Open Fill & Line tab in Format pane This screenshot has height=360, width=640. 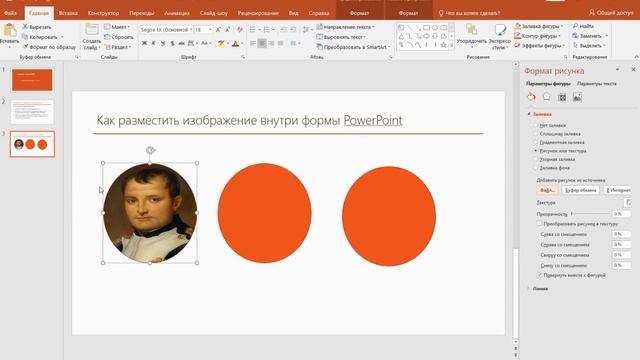coord(531,97)
